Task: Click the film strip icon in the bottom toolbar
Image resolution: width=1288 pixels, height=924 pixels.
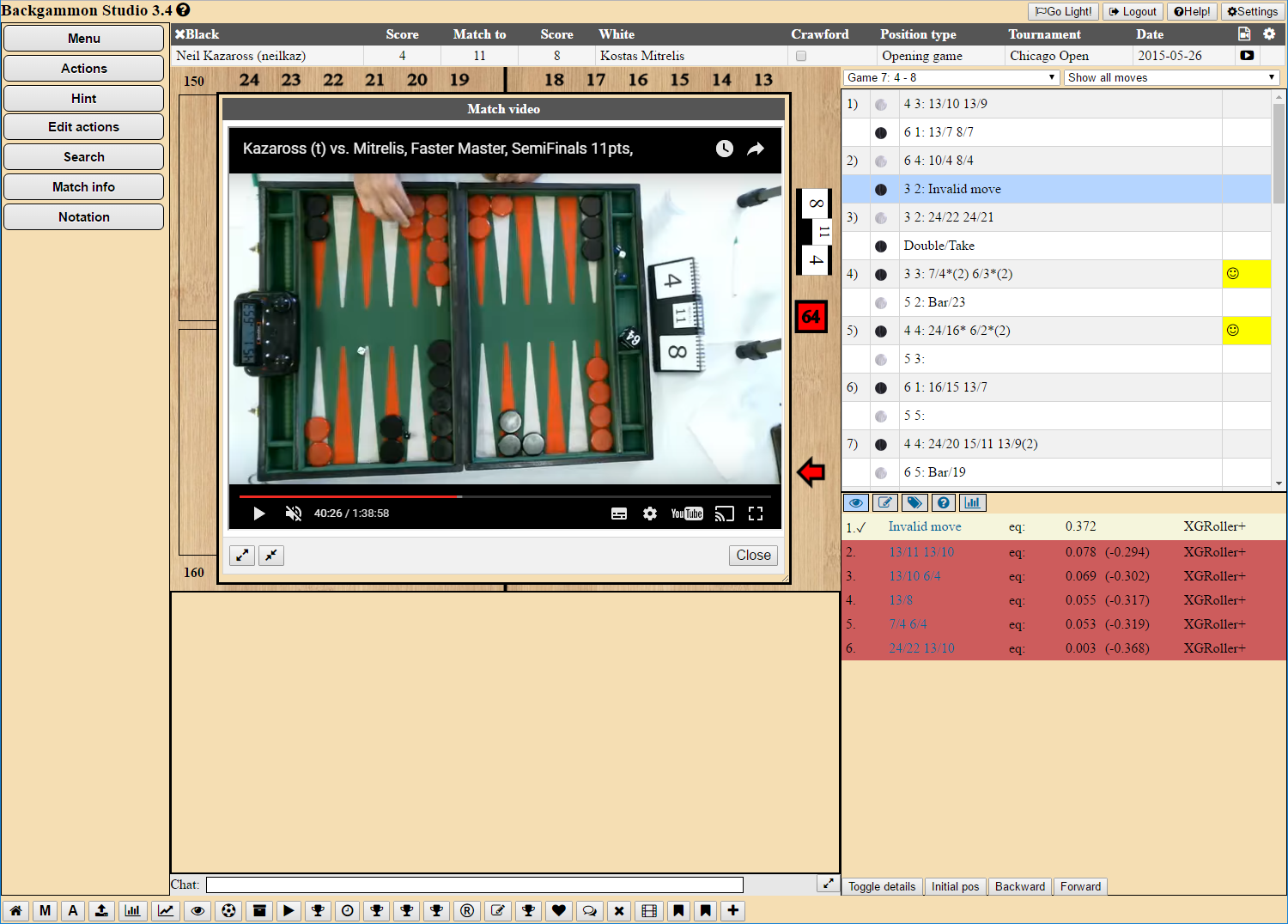Action: pyautogui.click(x=649, y=910)
